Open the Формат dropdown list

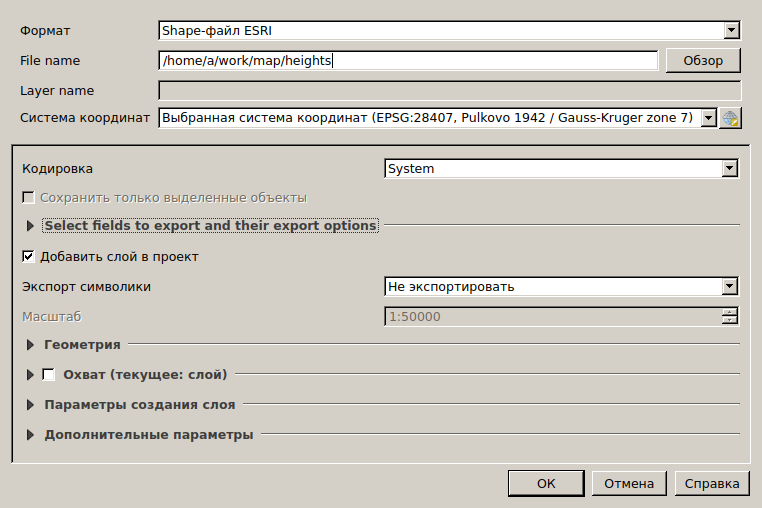(731, 31)
